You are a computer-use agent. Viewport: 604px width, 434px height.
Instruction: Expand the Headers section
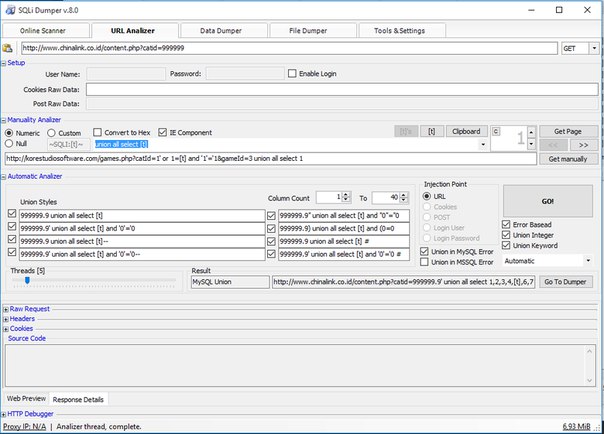point(6,319)
